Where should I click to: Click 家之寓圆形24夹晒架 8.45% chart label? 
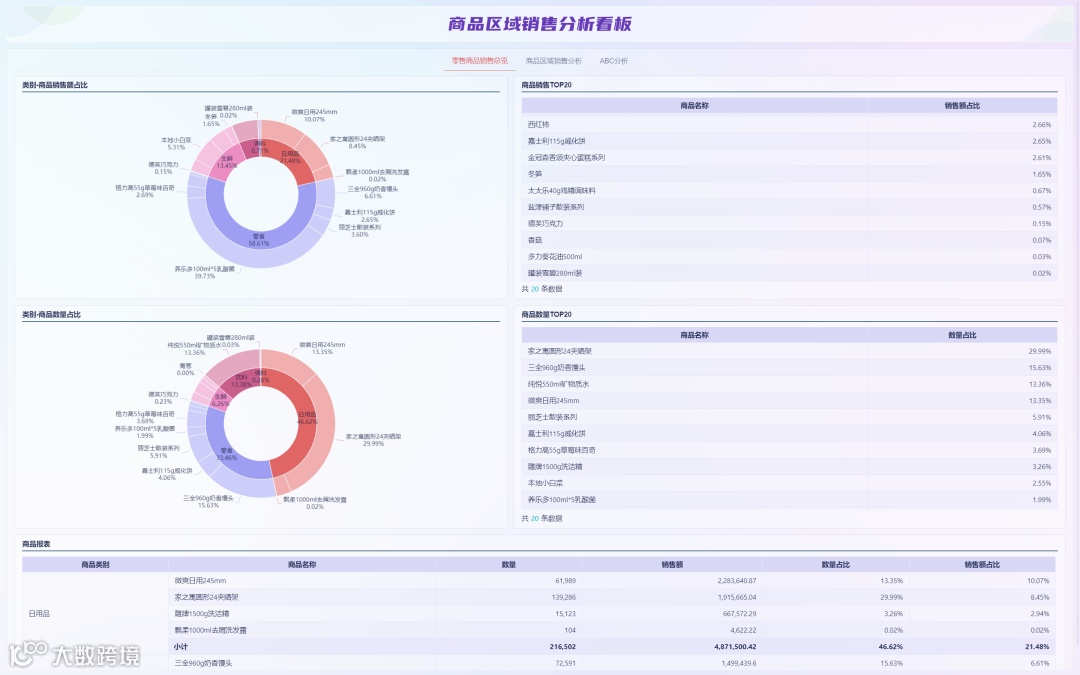click(x=357, y=142)
